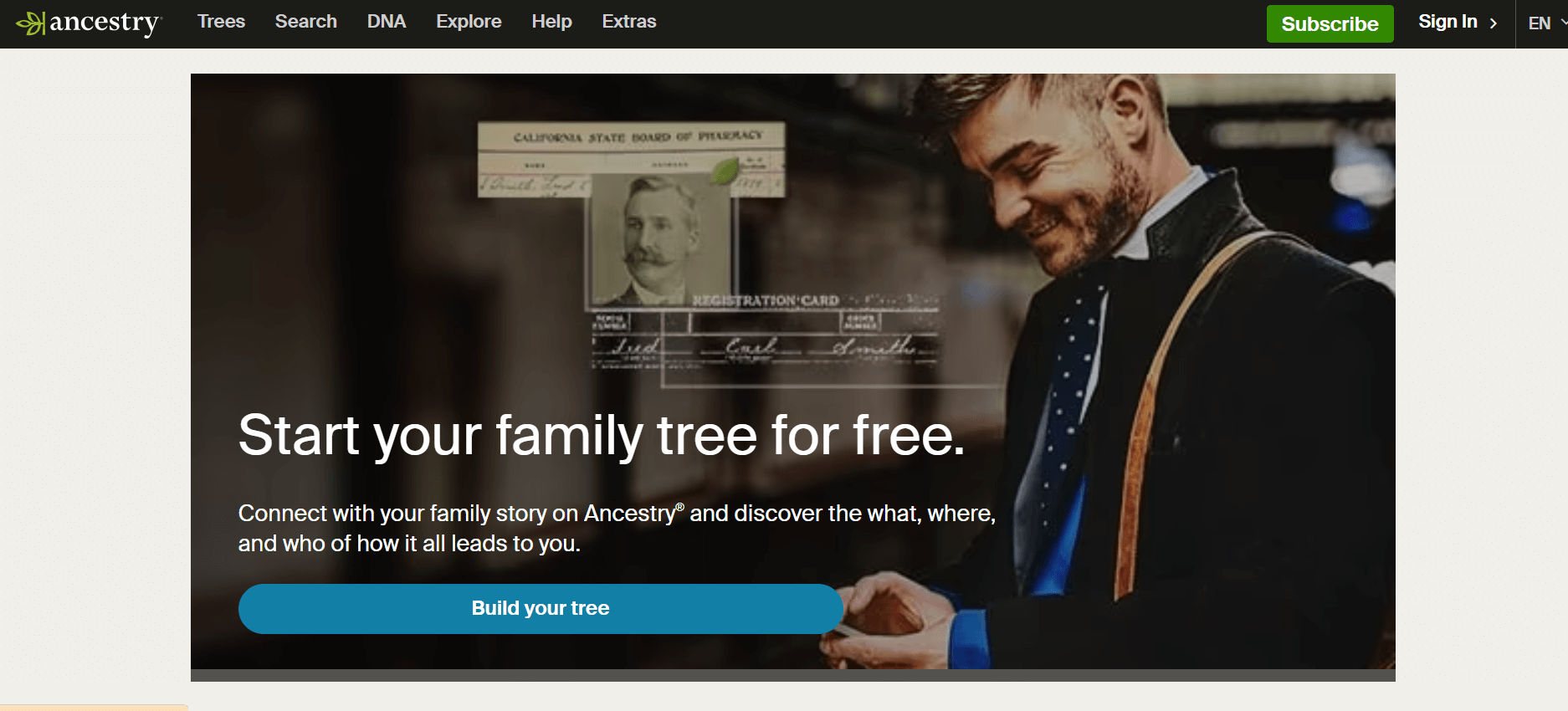
Task: Click the green leaf hint on record
Action: coord(724,172)
